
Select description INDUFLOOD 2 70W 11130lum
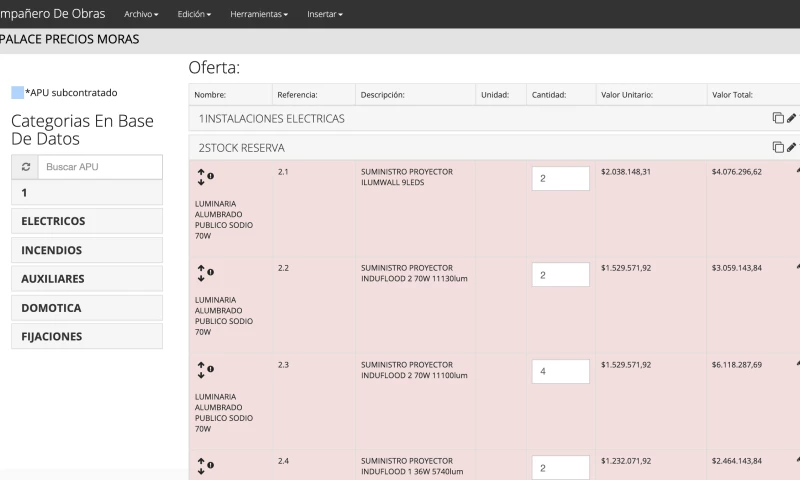(414, 279)
